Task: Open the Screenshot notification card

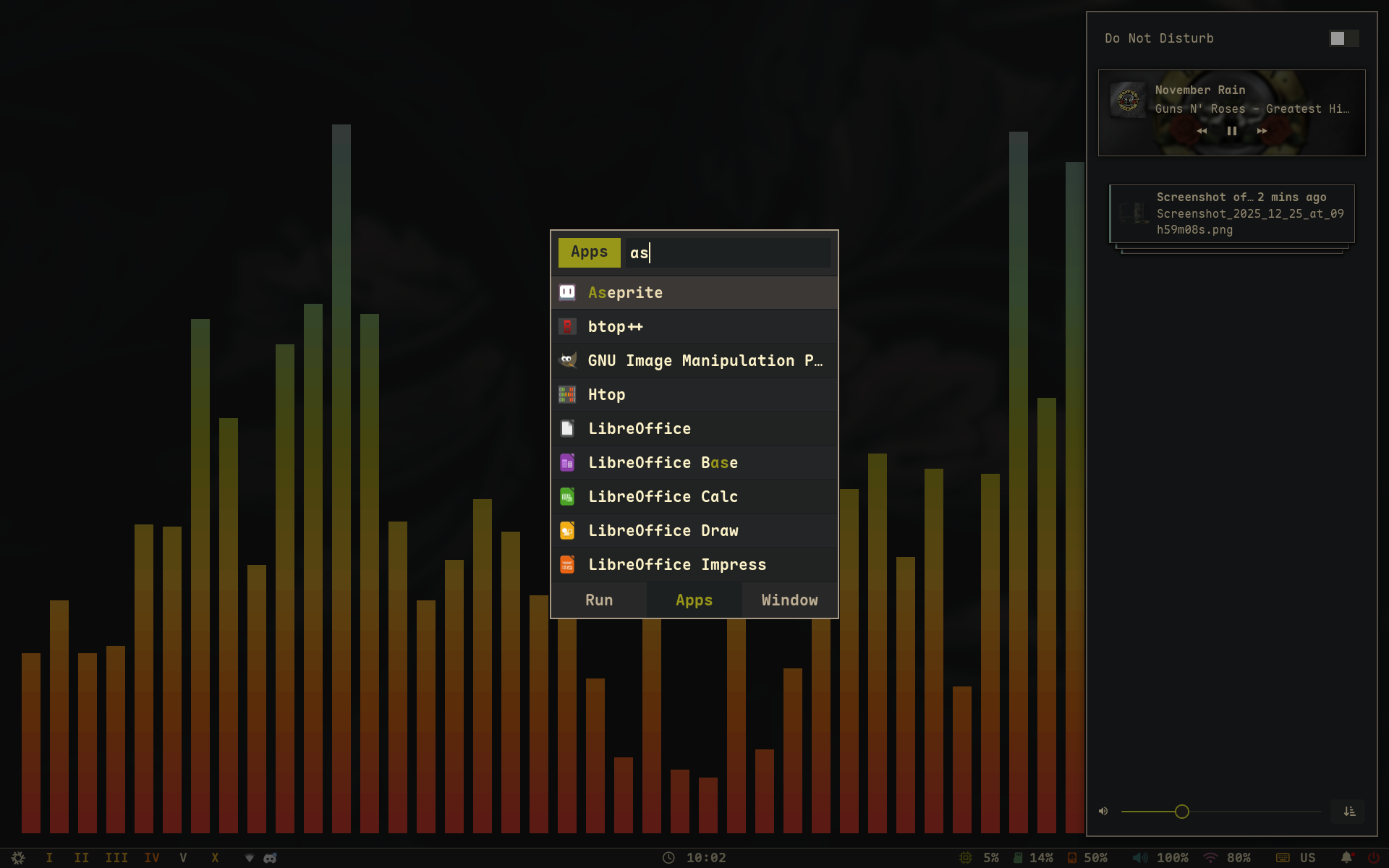Action: (x=1231, y=213)
